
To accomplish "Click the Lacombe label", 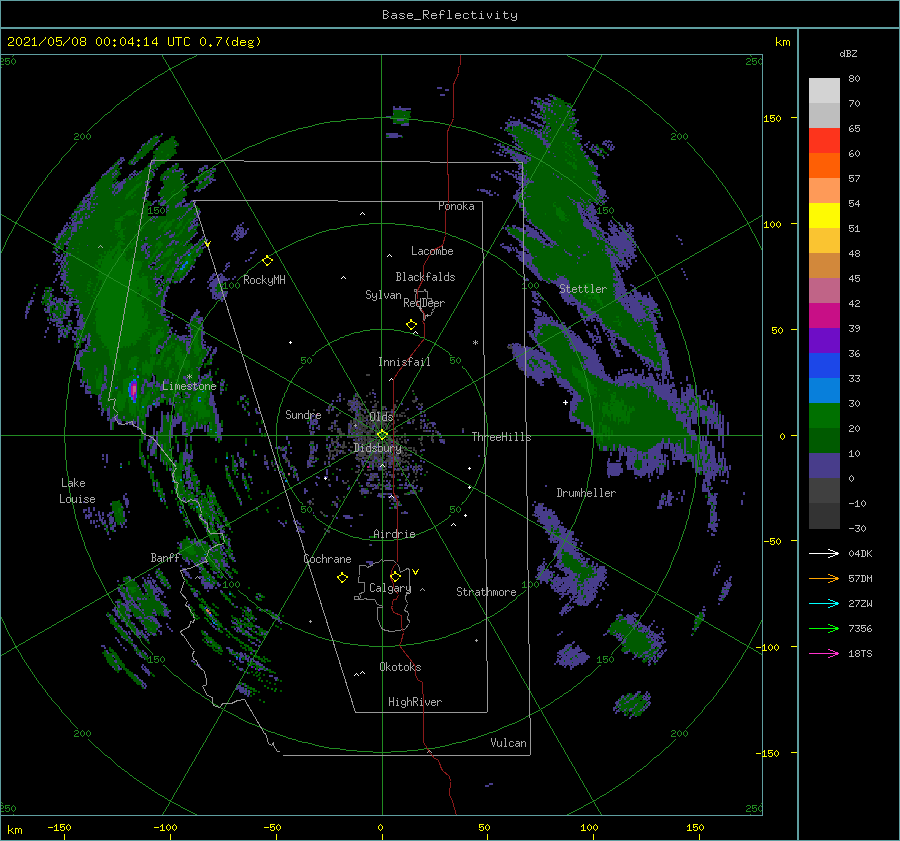I will 432,251.
